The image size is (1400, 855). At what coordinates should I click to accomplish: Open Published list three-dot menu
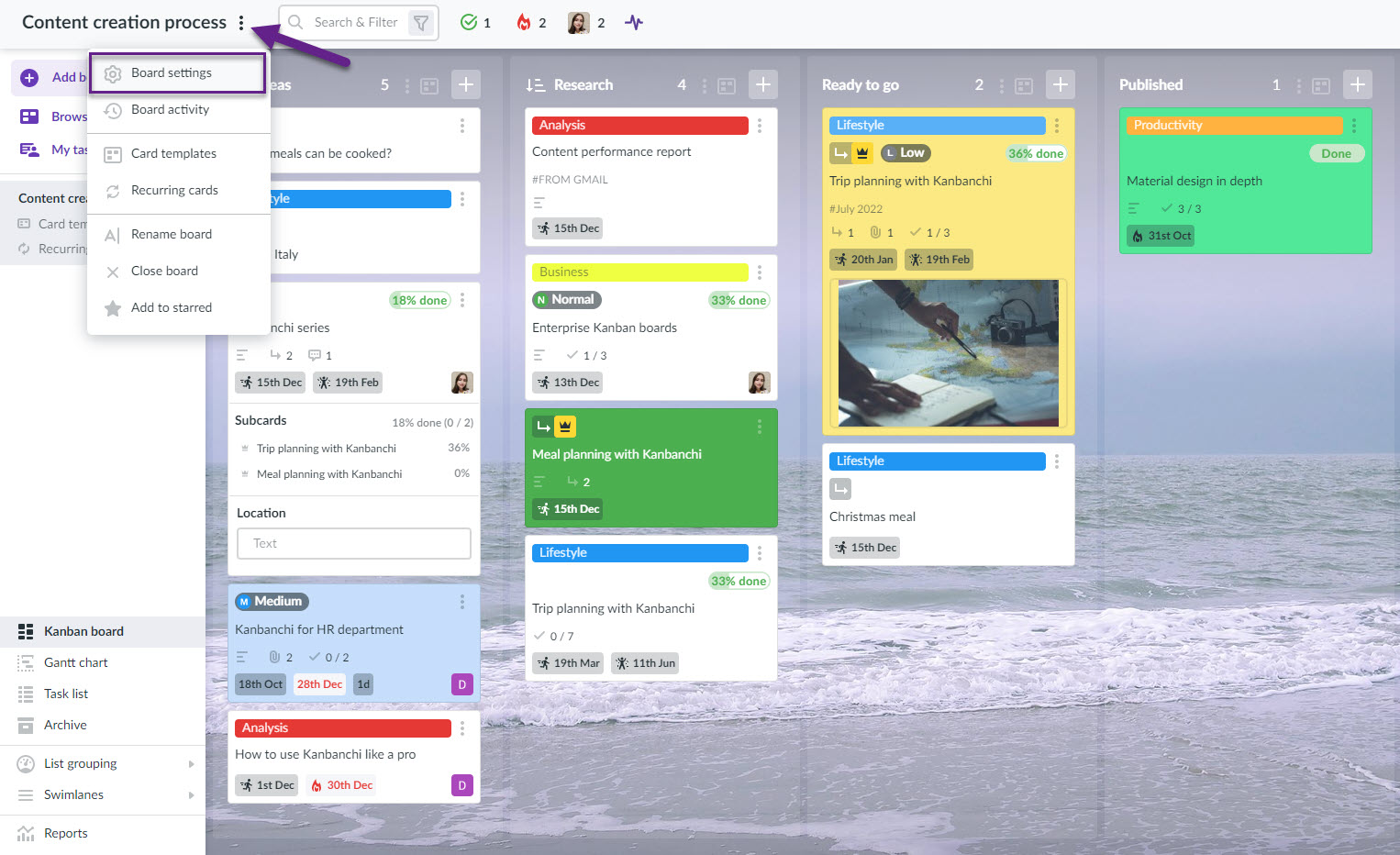point(1299,86)
